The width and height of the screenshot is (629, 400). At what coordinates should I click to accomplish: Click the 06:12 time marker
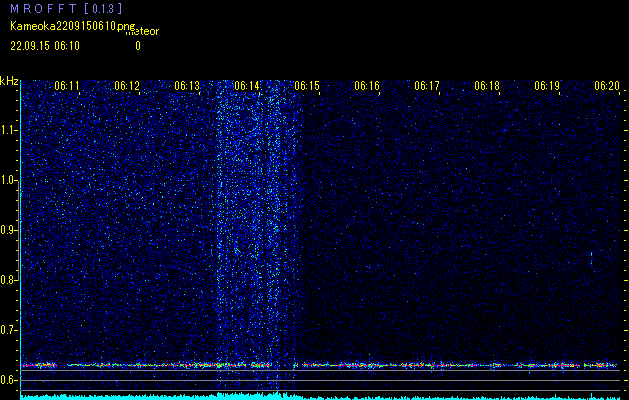pyautogui.click(x=127, y=85)
